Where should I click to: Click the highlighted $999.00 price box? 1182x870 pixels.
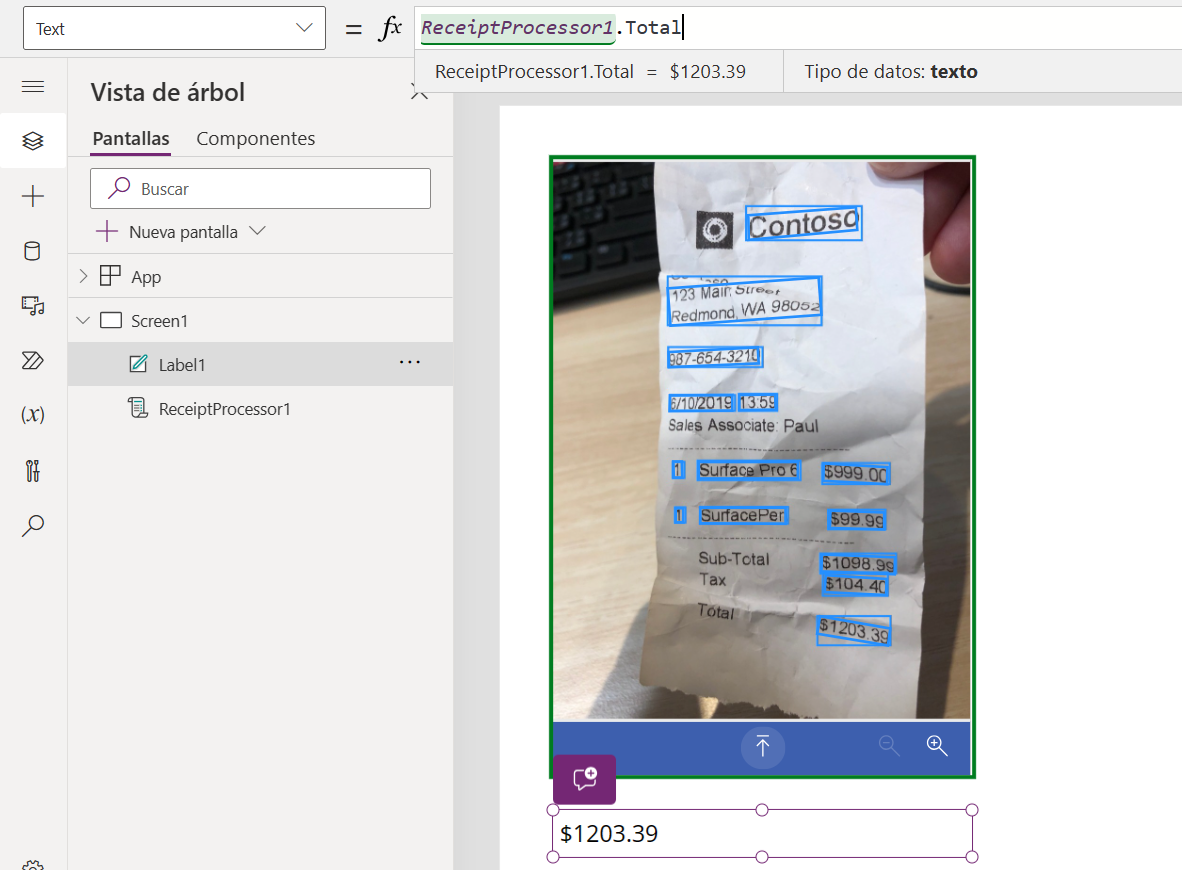tap(856, 473)
